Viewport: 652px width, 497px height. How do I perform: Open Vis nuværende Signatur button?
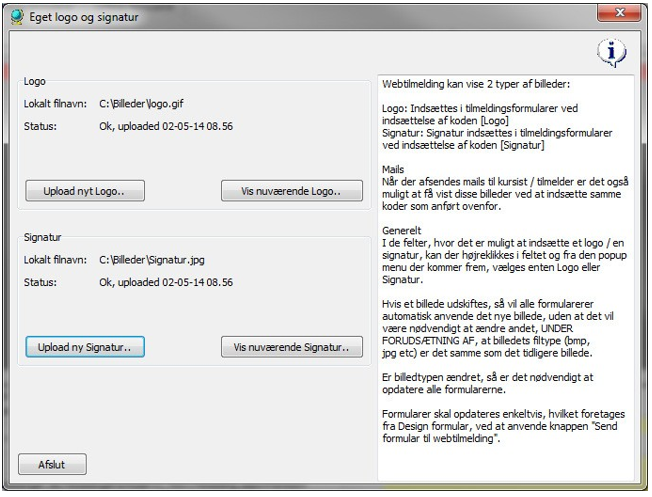click(292, 347)
